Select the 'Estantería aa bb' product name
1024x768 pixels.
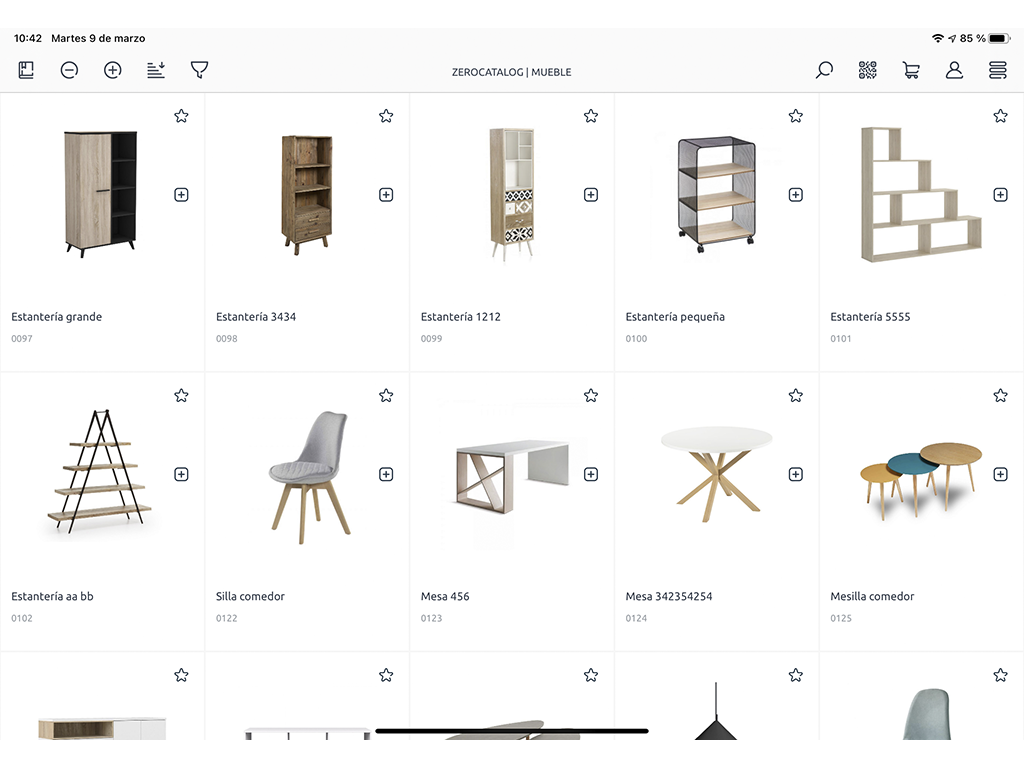pyautogui.click(x=52, y=596)
